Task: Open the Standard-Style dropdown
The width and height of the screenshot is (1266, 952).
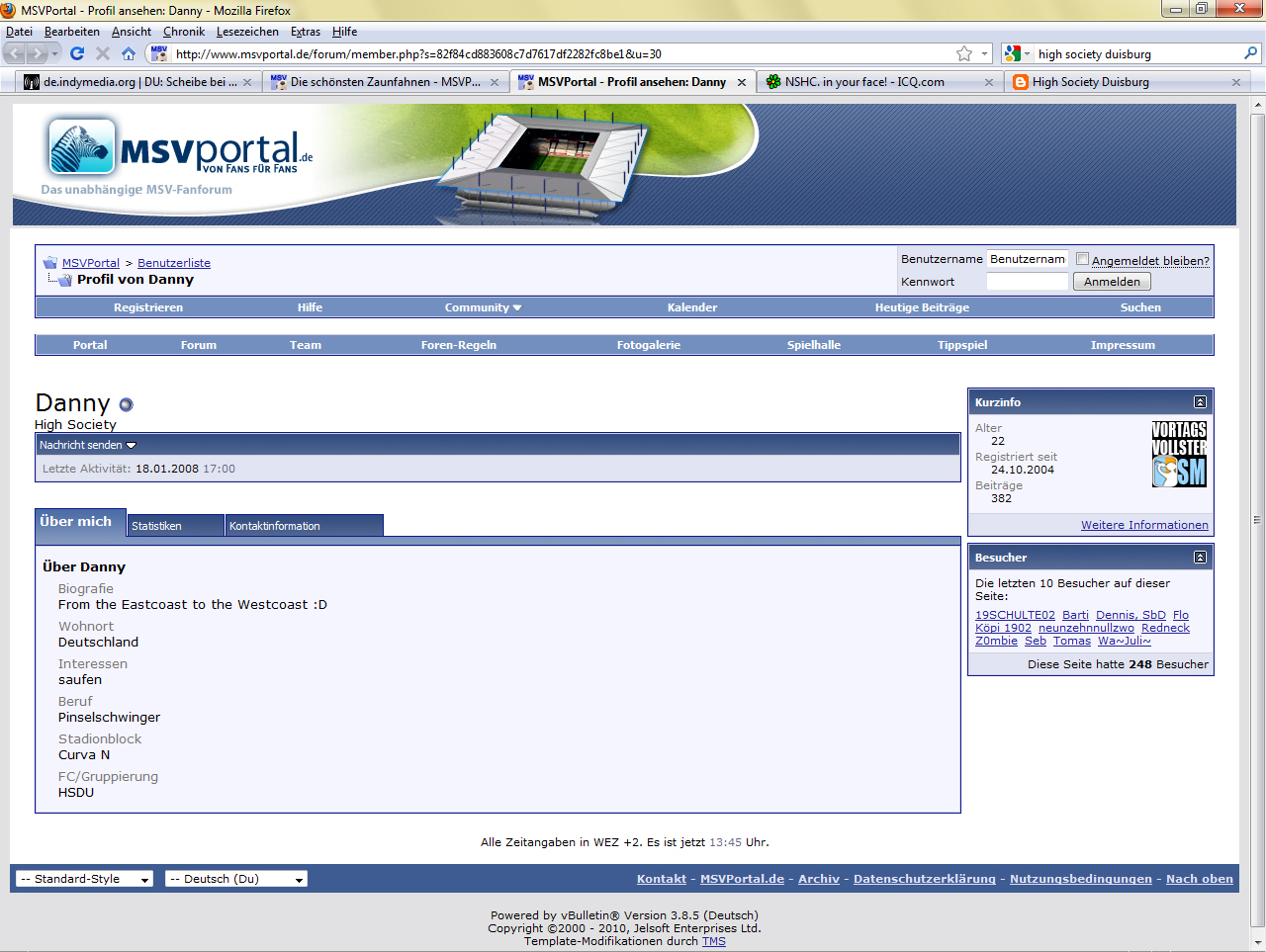Action: (85, 879)
